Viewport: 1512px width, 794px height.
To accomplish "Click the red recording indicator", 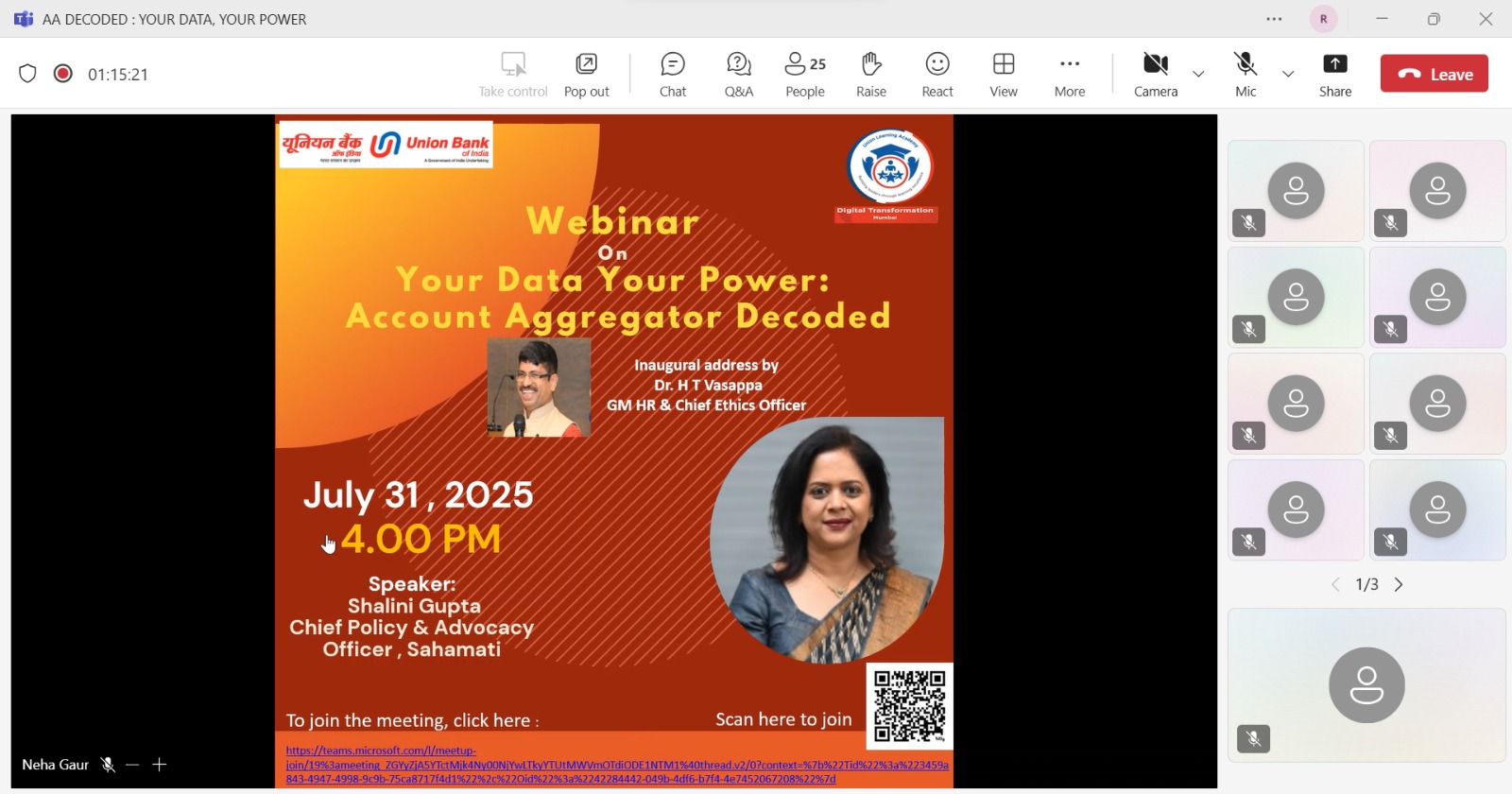I will [63, 74].
